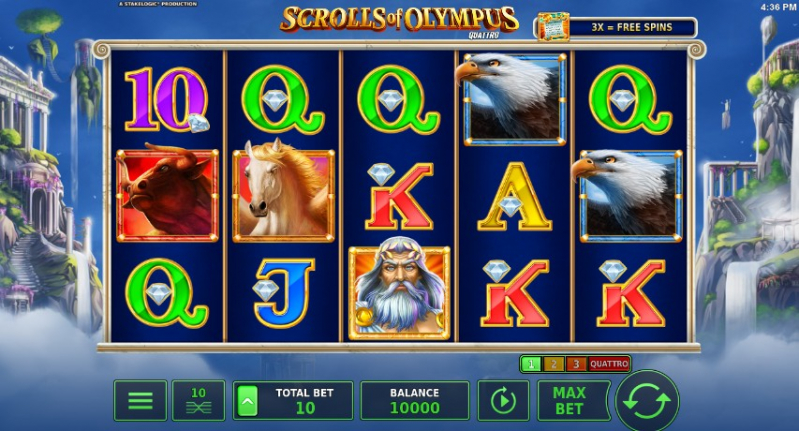The image size is (799, 431).
Task: Click the red bull symbol
Action: pos(168,195)
